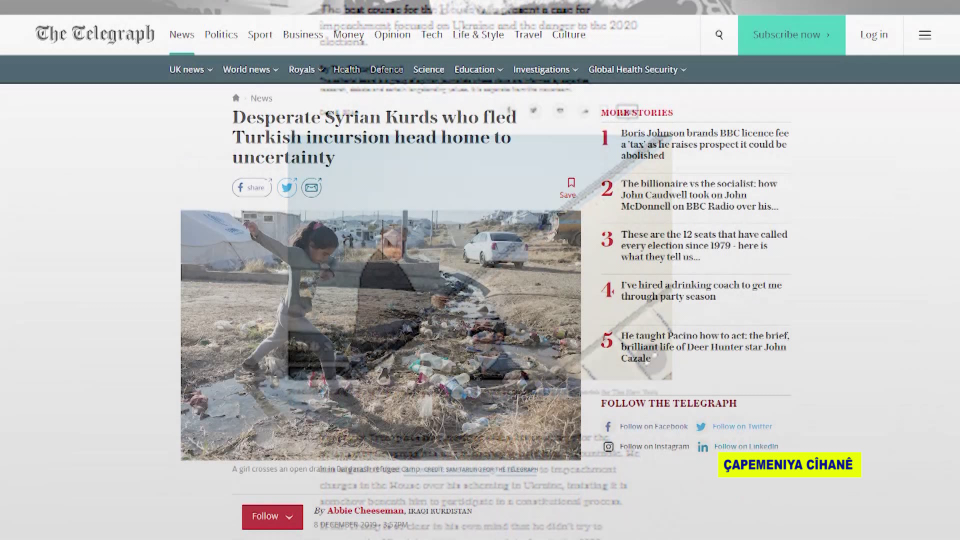Click author name Abbie Cheeseman
This screenshot has height=540, width=960.
point(366,511)
